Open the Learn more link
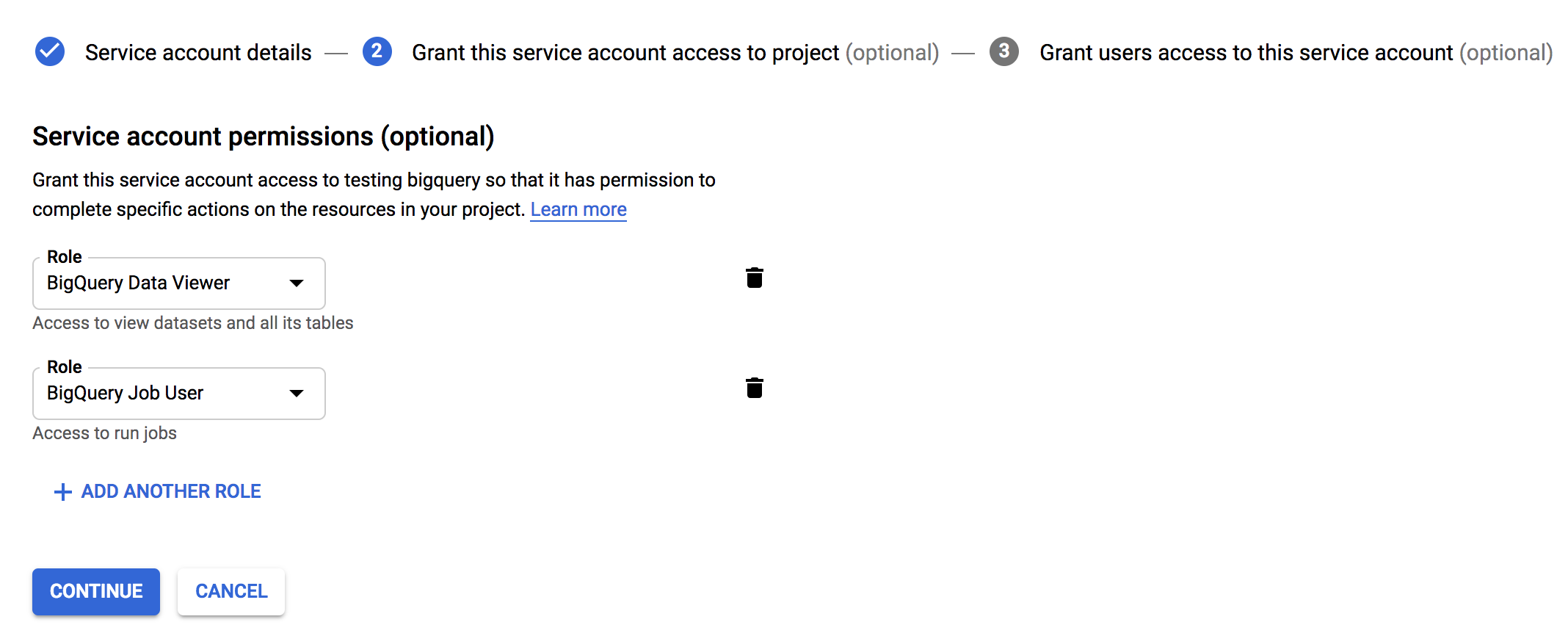Screen dimensions: 1568x633 pyautogui.click(x=578, y=210)
